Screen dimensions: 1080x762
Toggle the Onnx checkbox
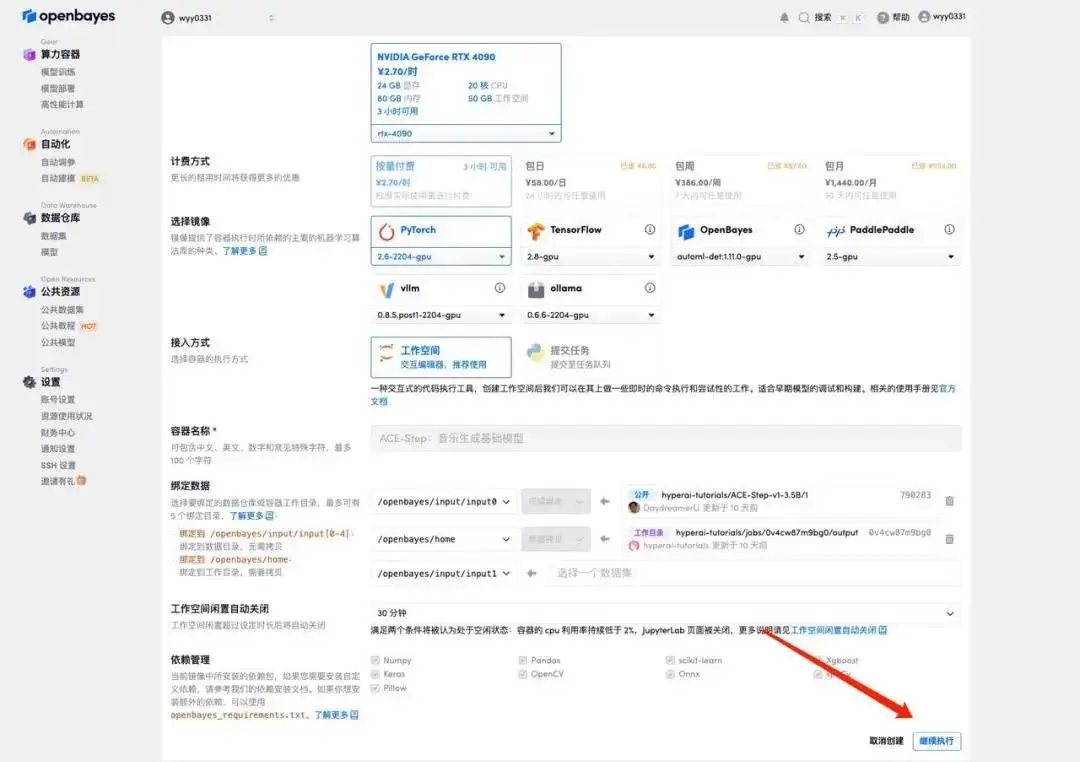[x=670, y=674]
